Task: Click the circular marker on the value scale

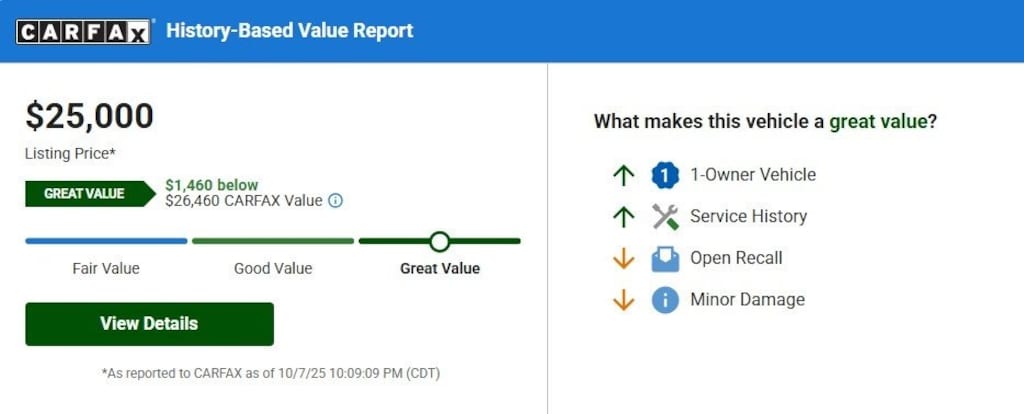Action: pyautogui.click(x=439, y=241)
